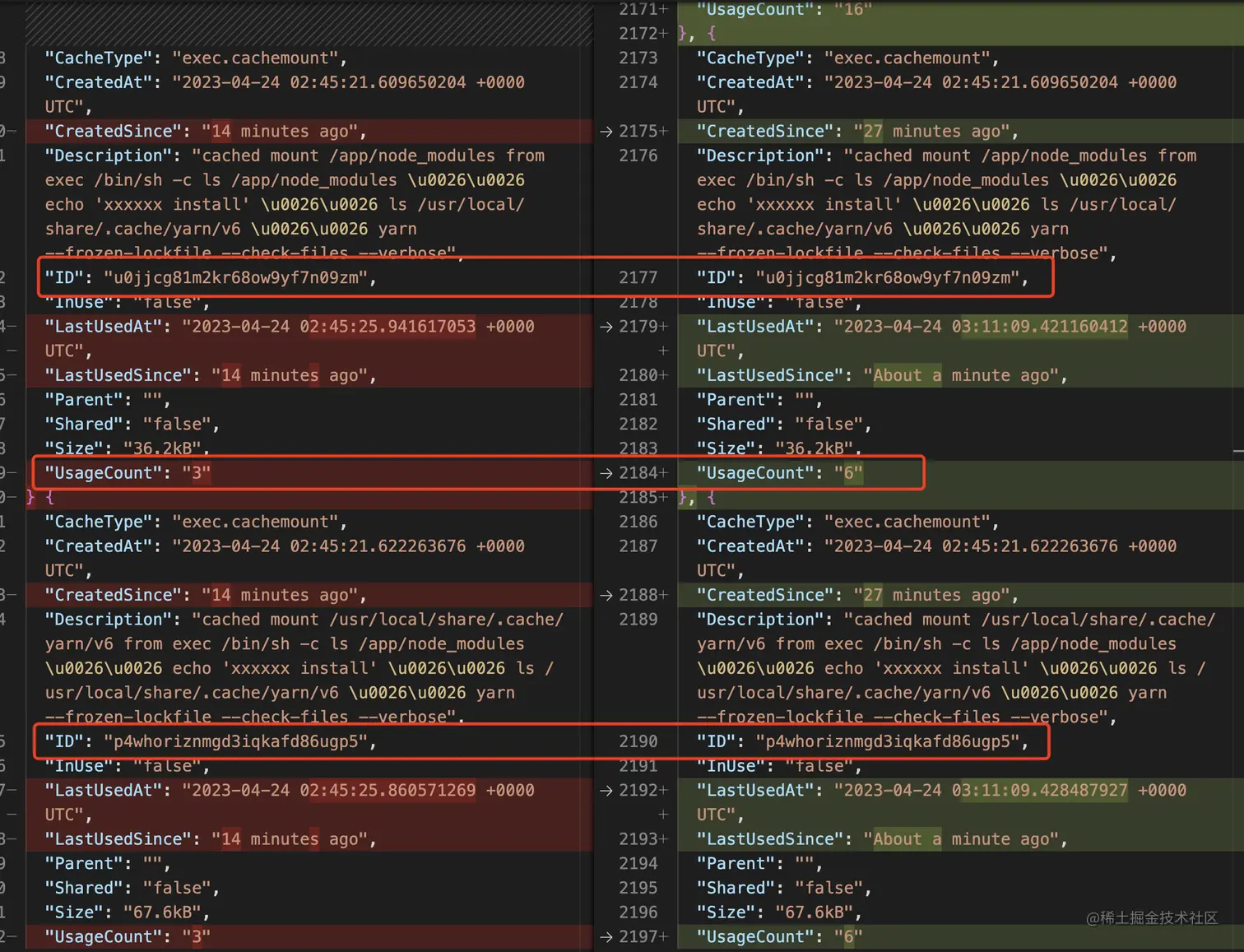Image resolution: width=1244 pixels, height=952 pixels.
Task: Click the revert arrow beside line 2175
Action: 606,132
